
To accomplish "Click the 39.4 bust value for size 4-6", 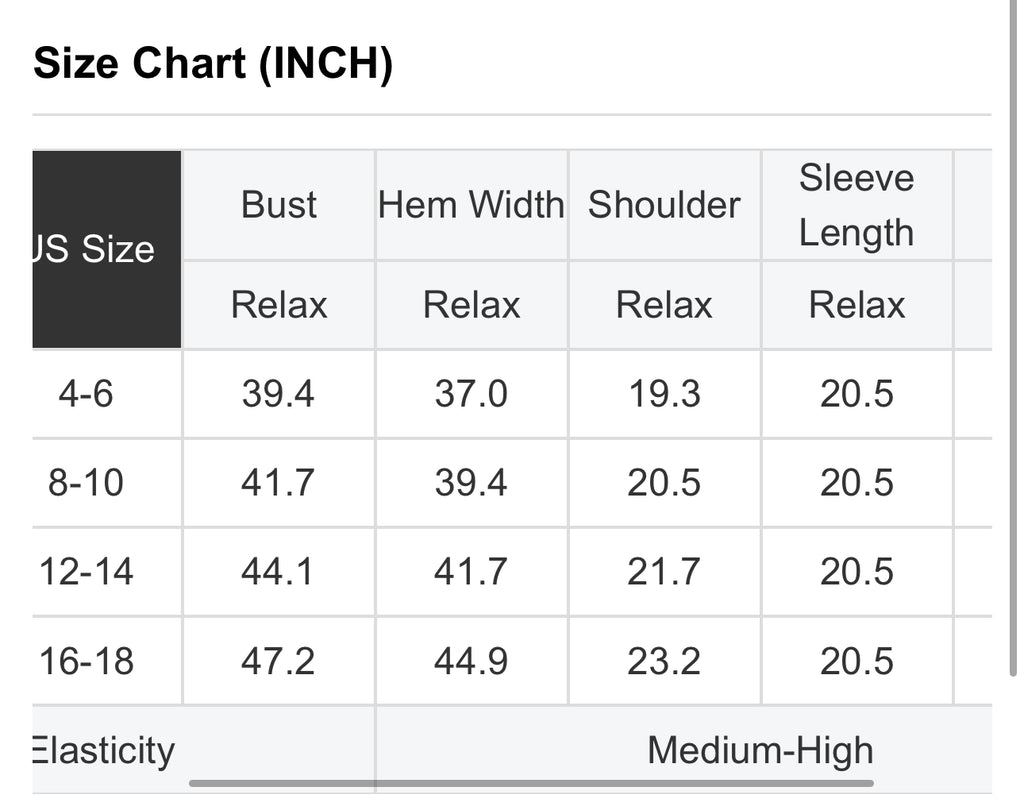I will pos(278,394).
